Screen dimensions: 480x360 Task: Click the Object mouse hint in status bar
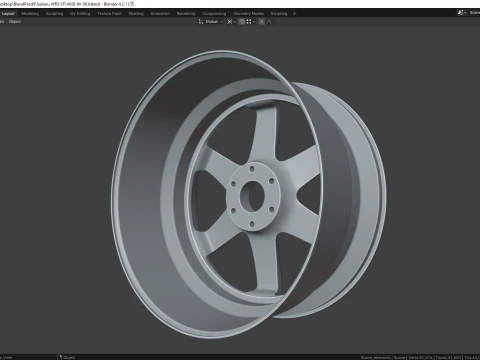[x=66, y=357]
